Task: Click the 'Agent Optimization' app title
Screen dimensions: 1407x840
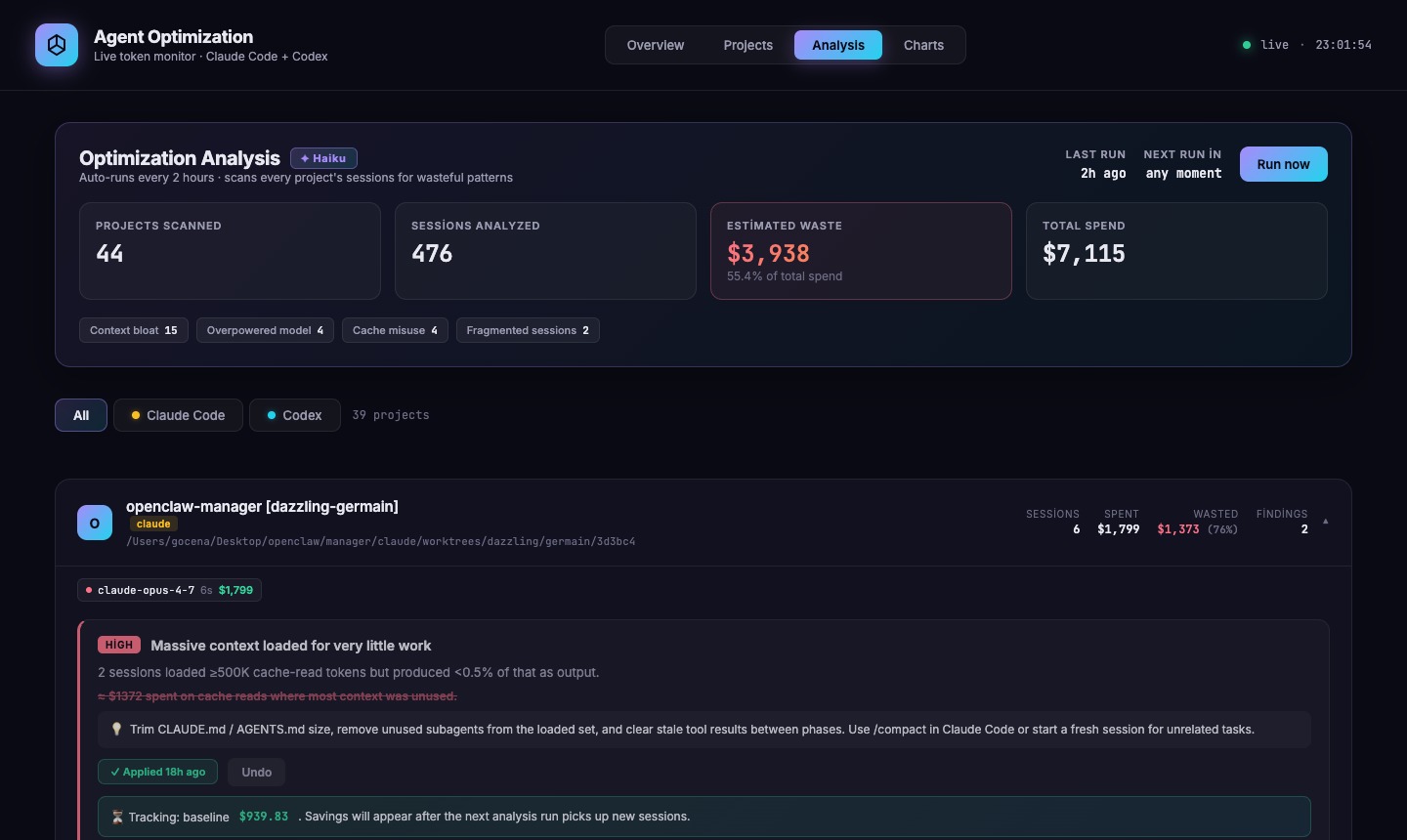Action: [x=174, y=37]
